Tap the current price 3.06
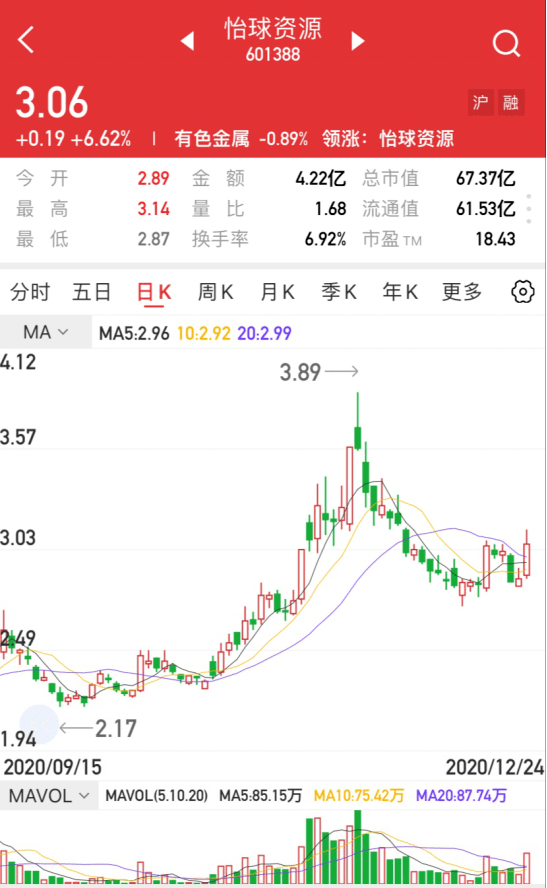547x888 pixels. tap(52, 103)
